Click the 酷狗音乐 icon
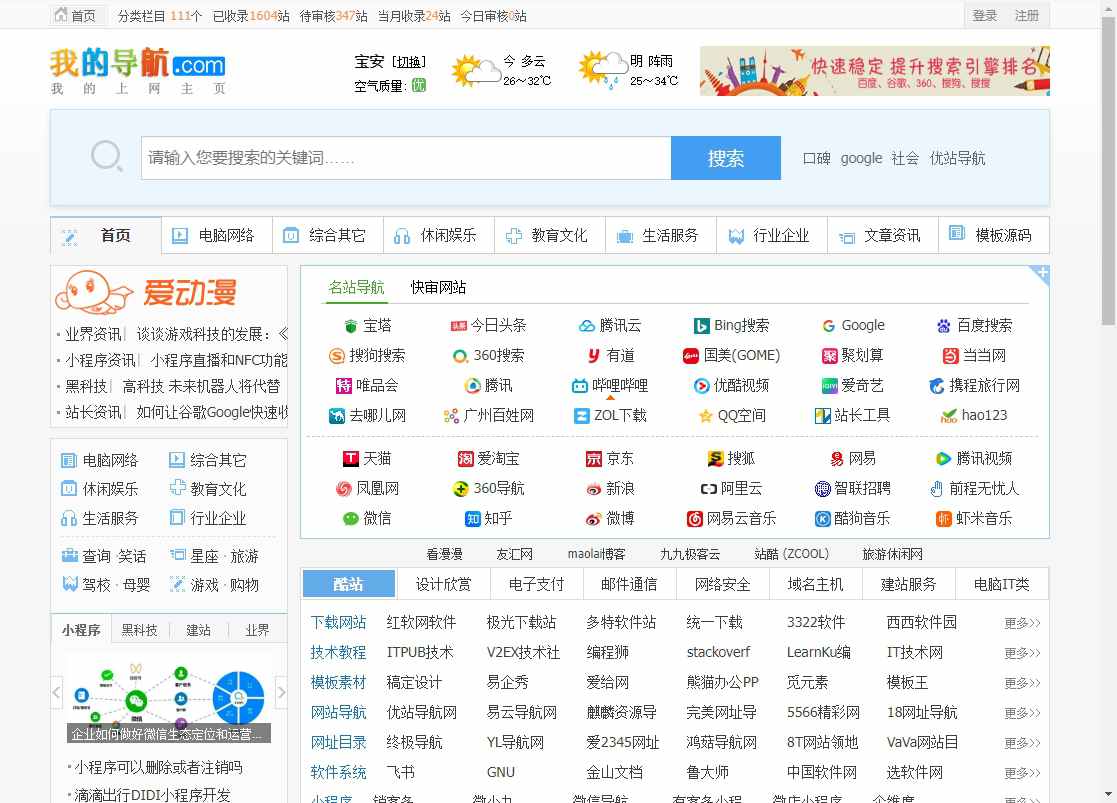This screenshot has width=1117, height=803. coord(823,519)
